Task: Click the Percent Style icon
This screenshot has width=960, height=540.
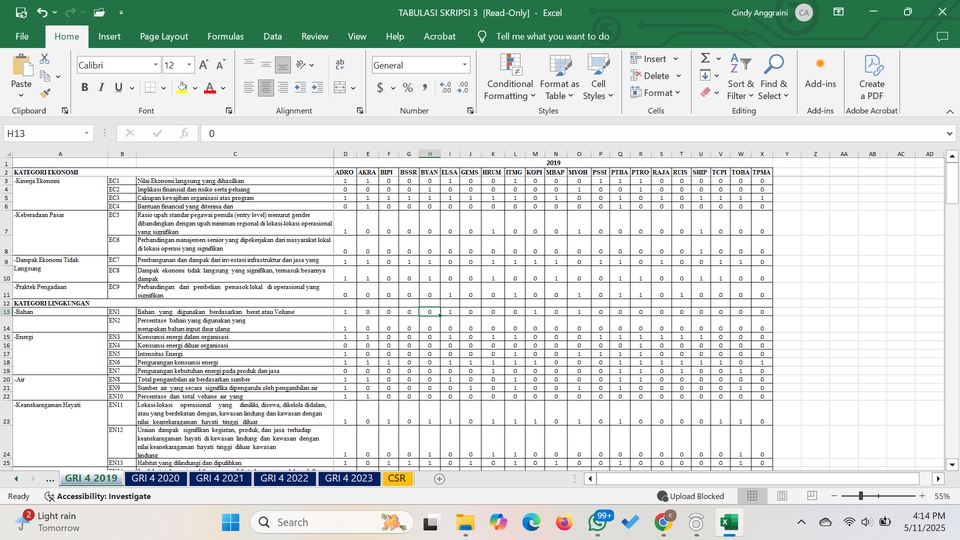Action: coord(408,88)
